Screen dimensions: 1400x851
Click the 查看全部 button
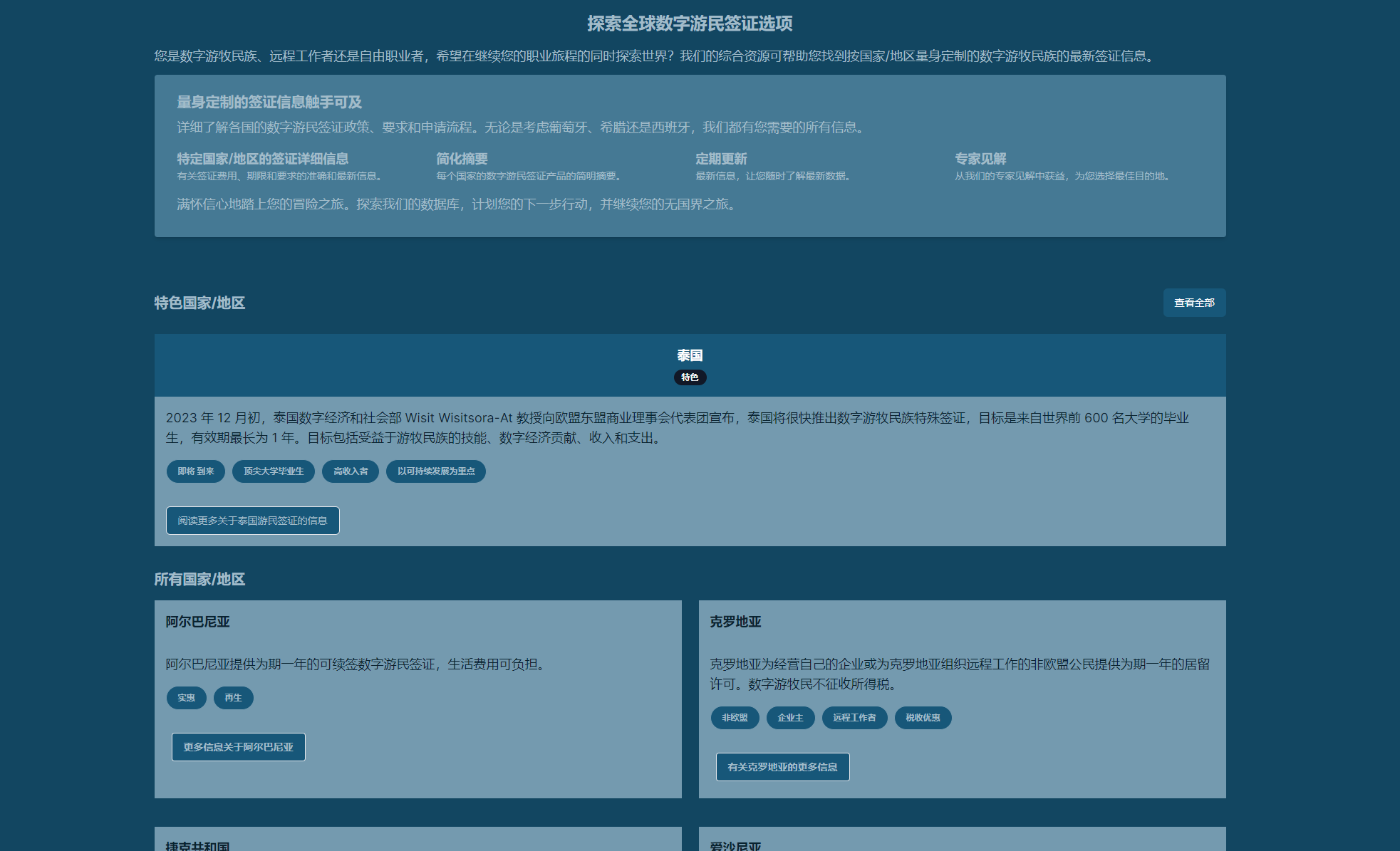(1194, 303)
